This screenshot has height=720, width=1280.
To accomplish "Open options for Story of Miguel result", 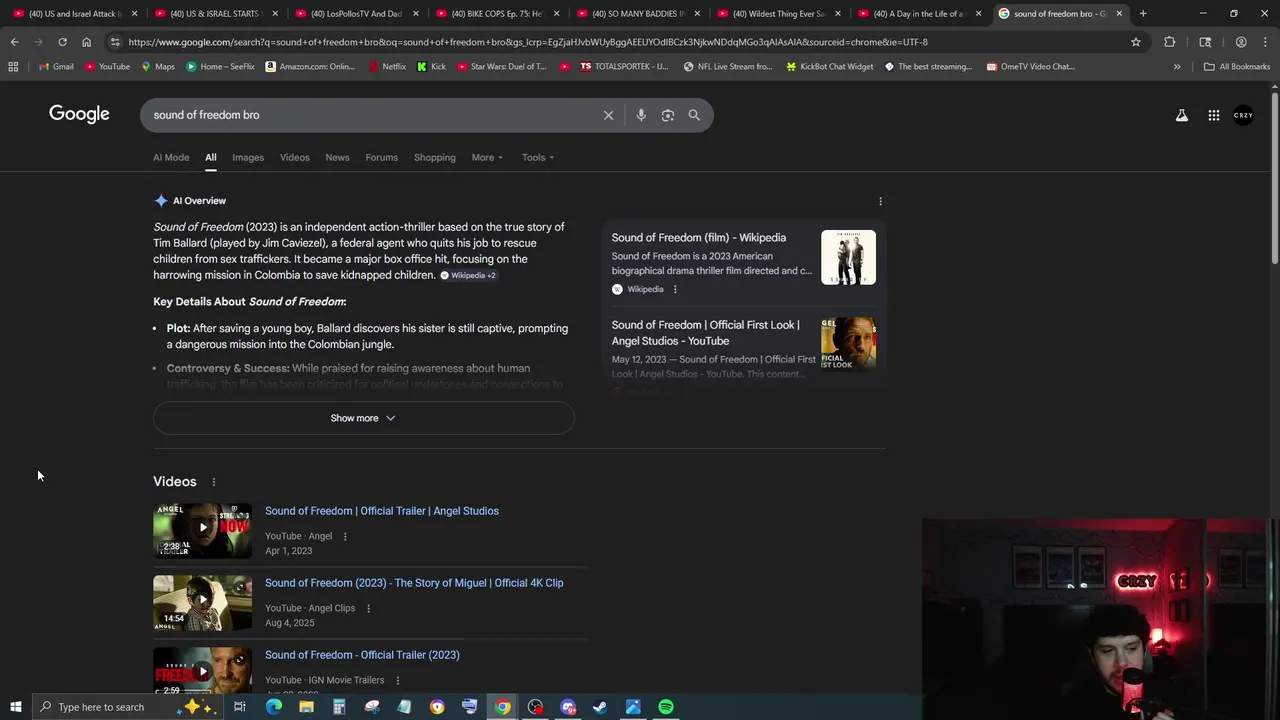I will coord(368,608).
